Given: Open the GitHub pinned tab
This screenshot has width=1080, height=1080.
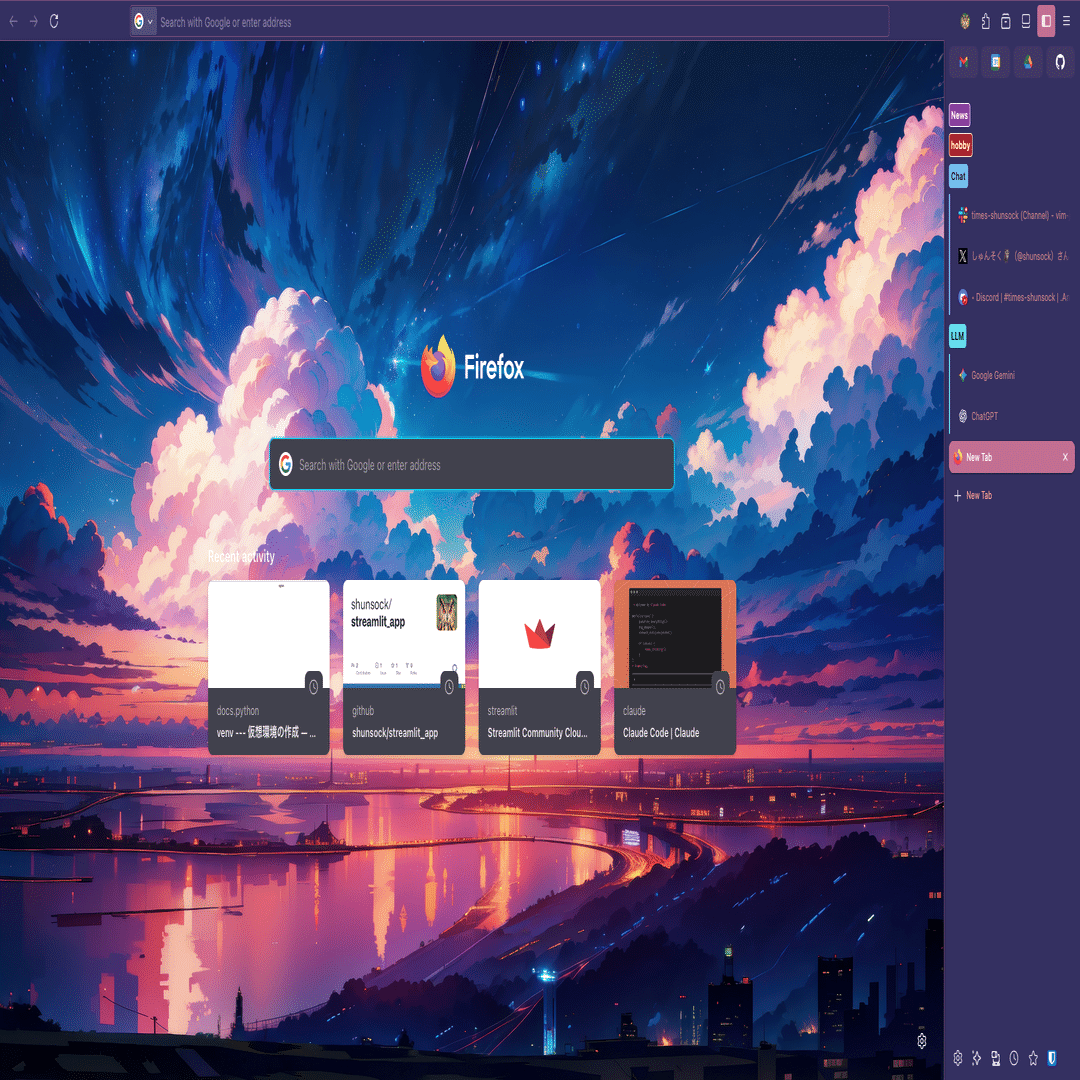Looking at the screenshot, I should click(x=1059, y=62).
